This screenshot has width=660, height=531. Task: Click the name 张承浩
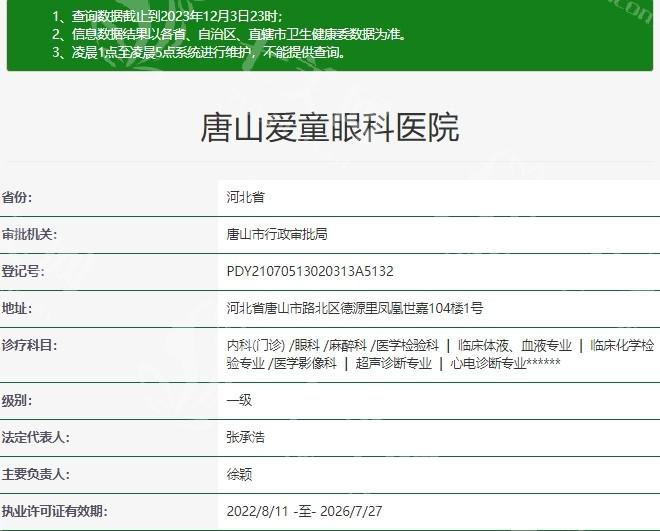coord(245,437)
